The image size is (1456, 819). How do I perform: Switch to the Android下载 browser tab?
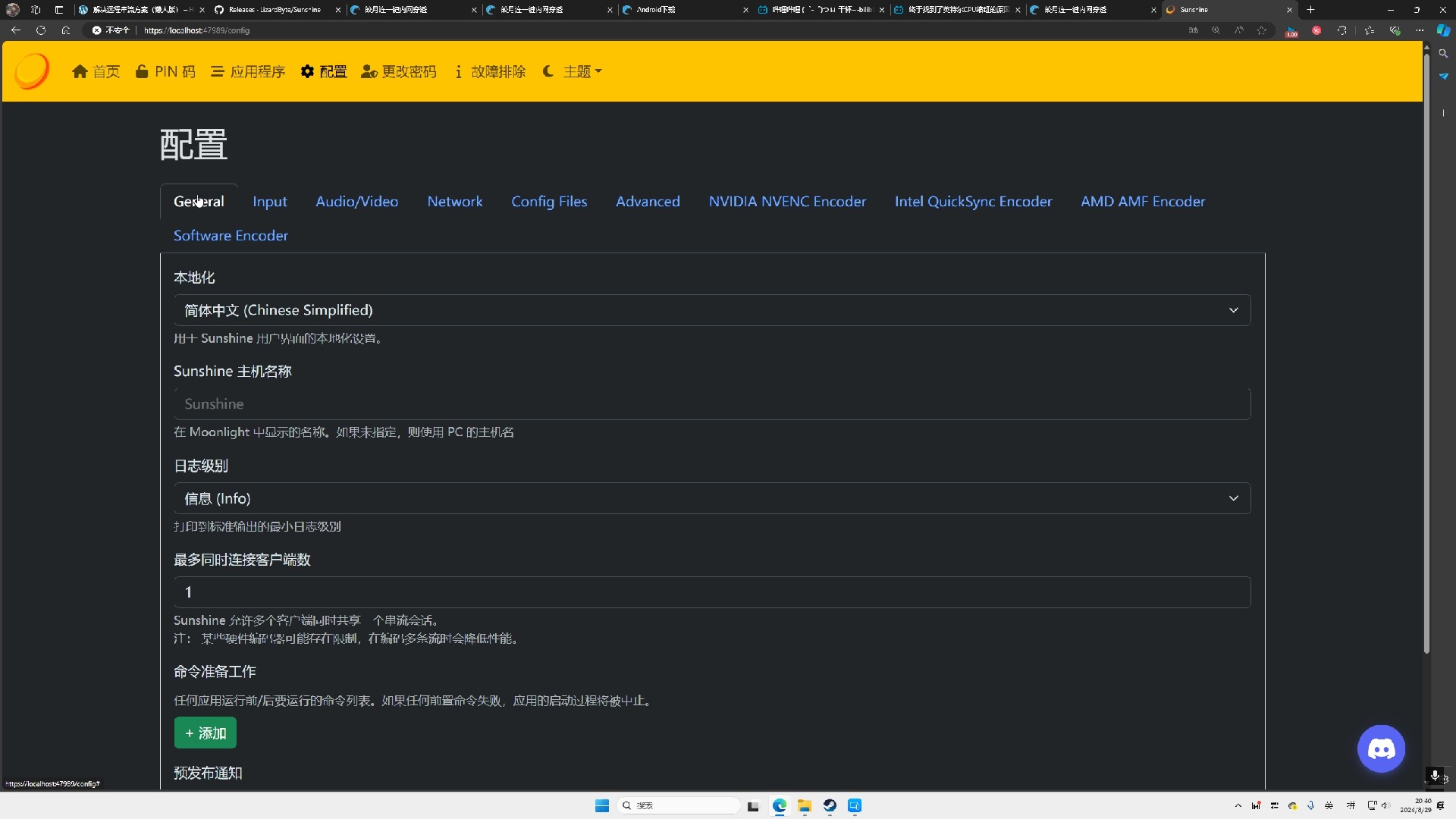click(x=684, y=10)
